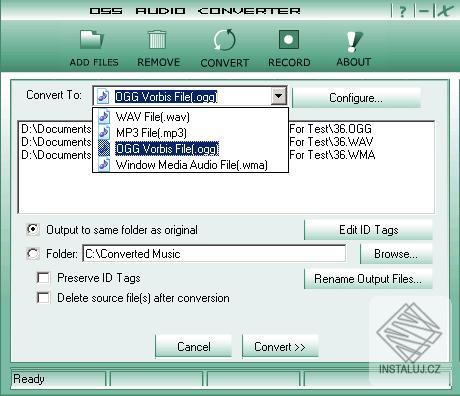Click the Cancel button
460x396 pixels.
(x=194, y=347)
